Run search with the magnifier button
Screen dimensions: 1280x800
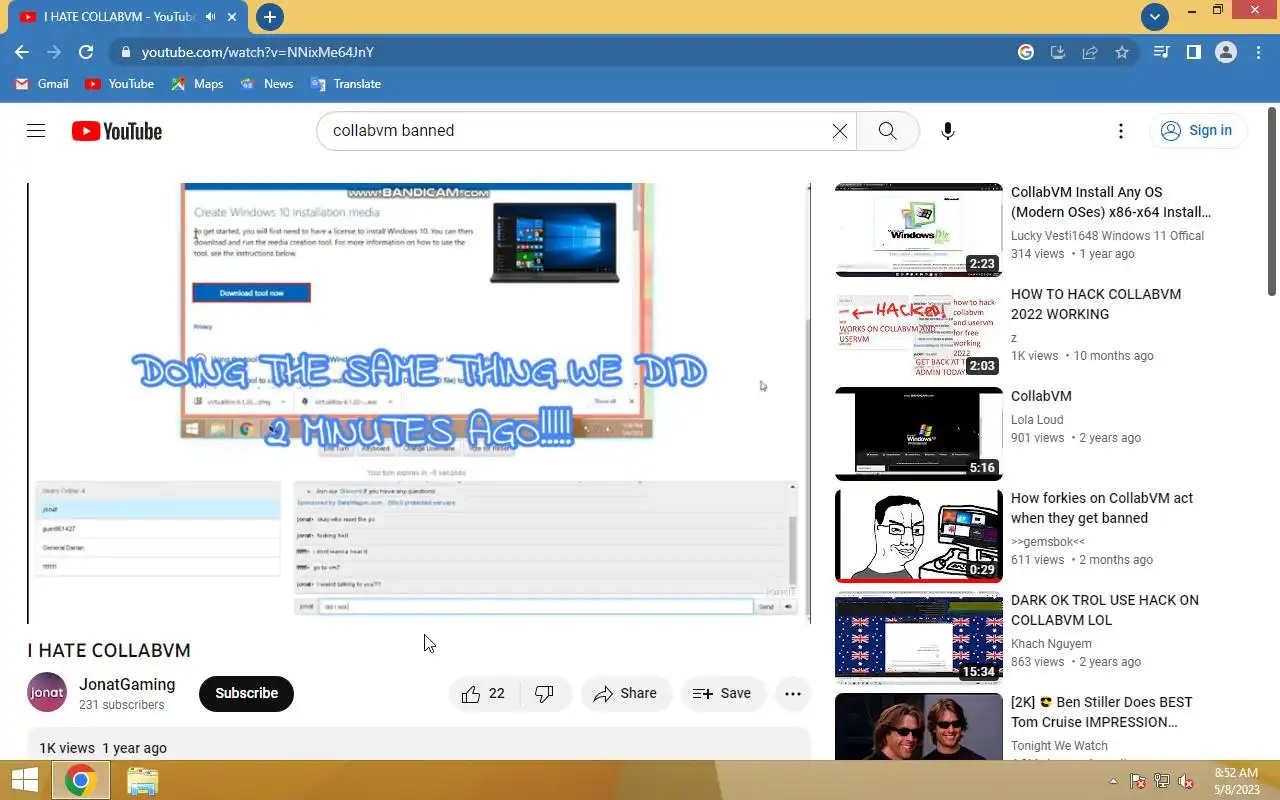coord(887,131)
